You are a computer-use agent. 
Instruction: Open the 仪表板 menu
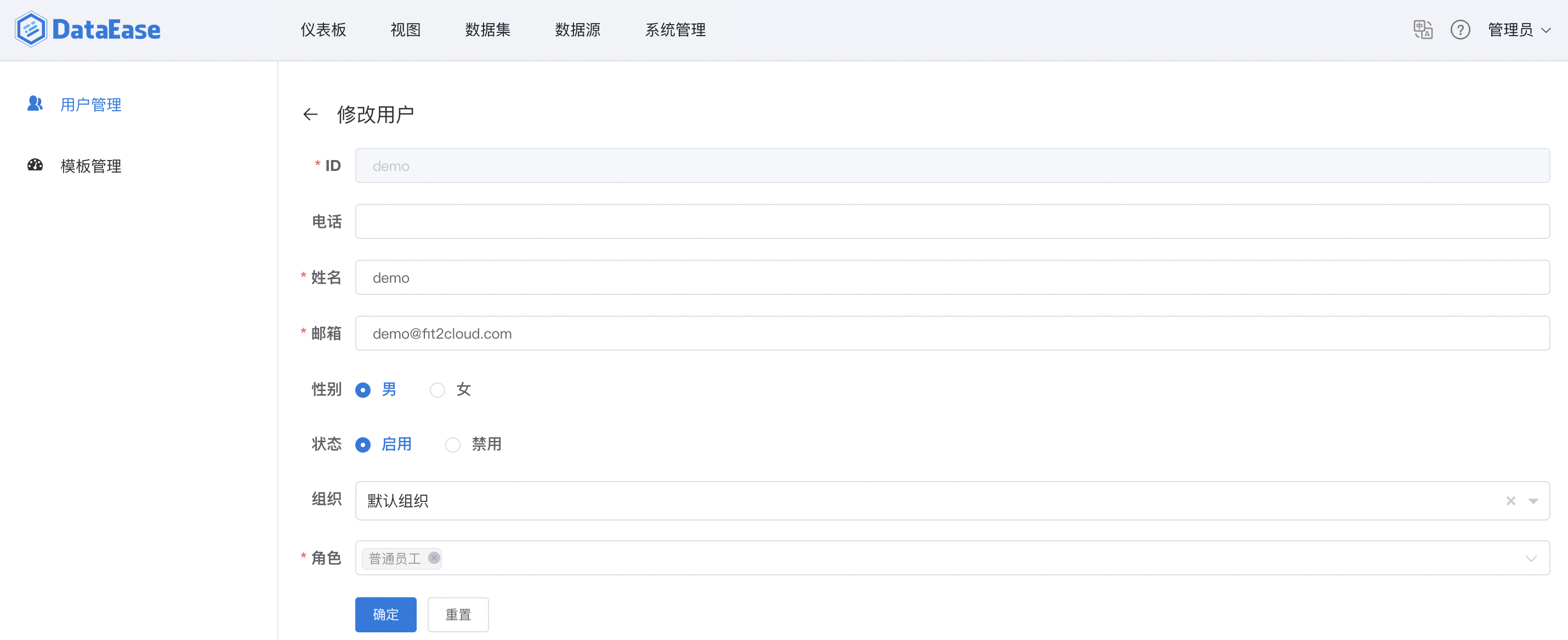tap(323, 30)
